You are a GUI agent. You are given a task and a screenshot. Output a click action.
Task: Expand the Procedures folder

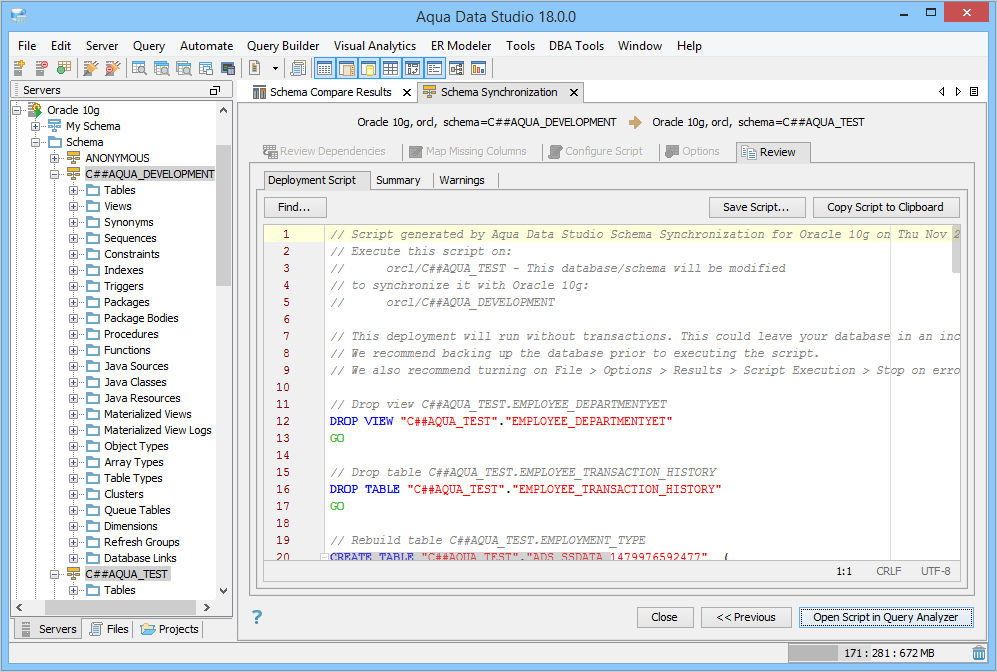tap(74, 334)
